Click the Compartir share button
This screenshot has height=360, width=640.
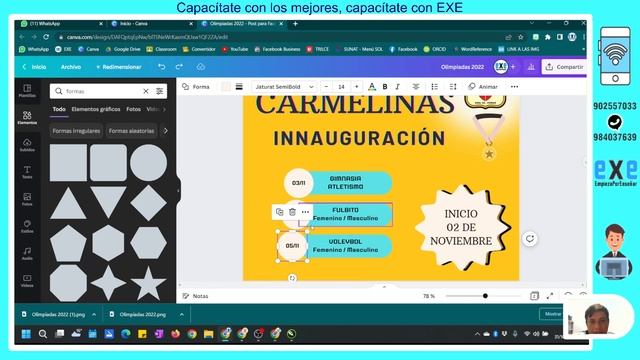point(564,67)
